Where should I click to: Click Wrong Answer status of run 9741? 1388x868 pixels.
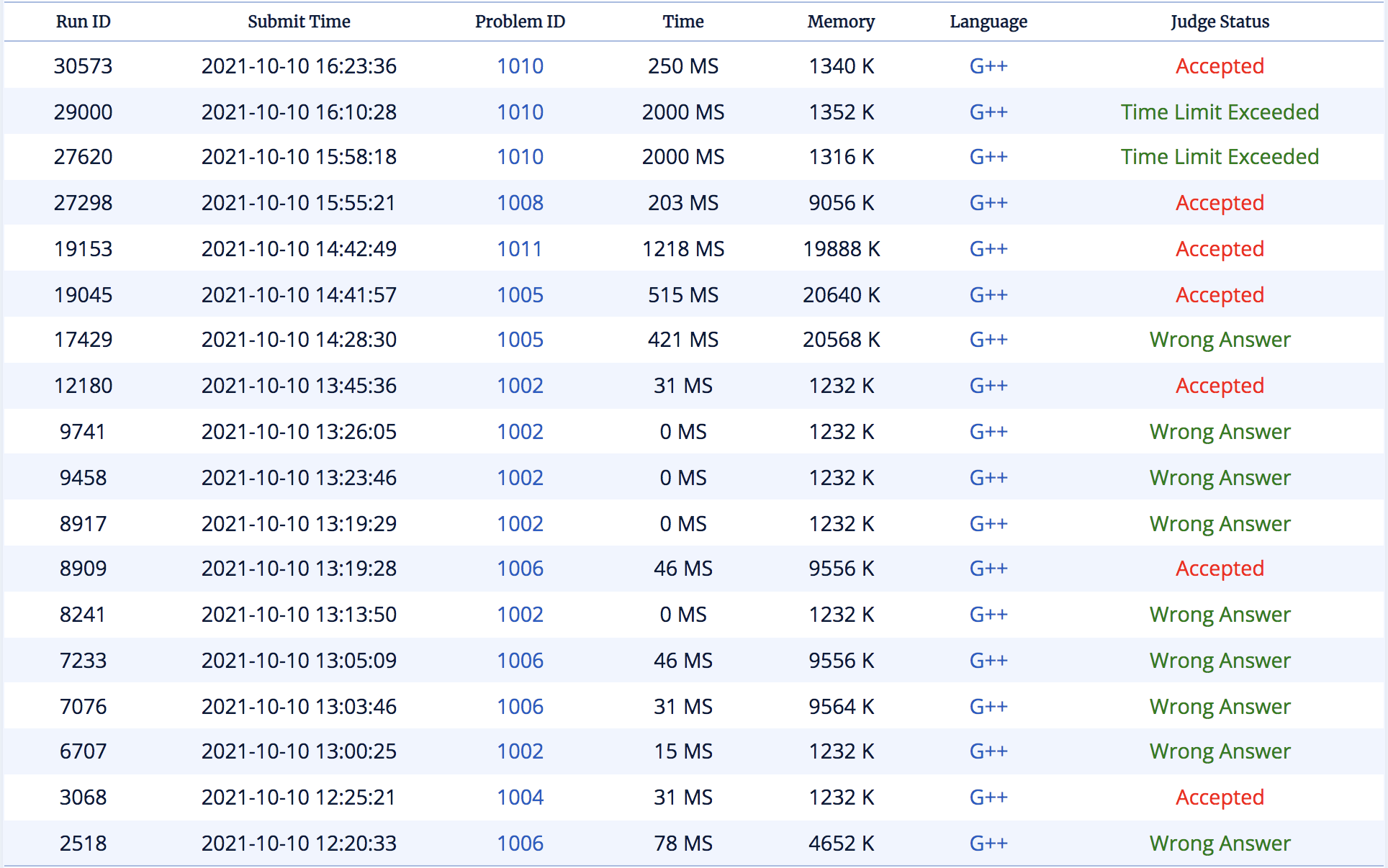pyautogui.click(x=1220, y=432)
